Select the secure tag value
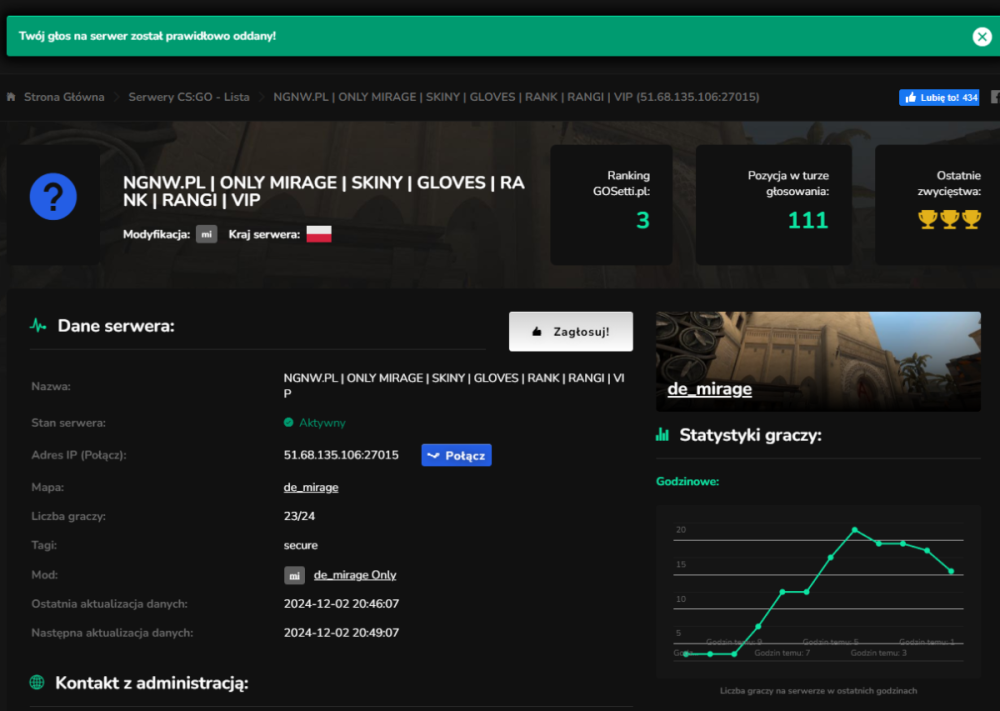The width and height of the screenshot is (1000, 711). (300, 545)
